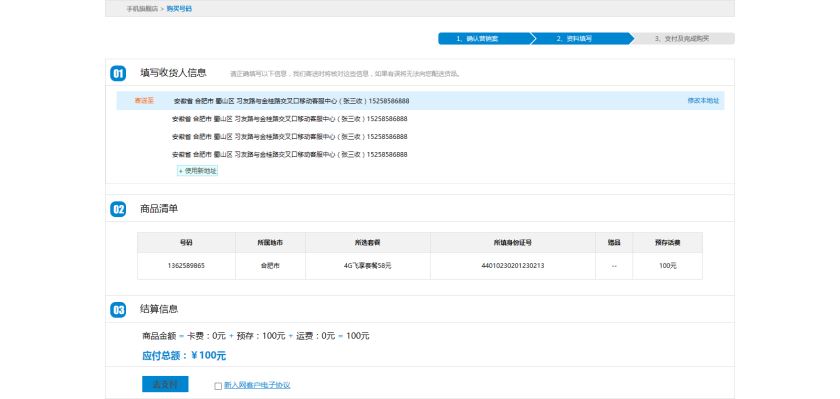Viewport: 840px width, 399px height.
Task: Click the phone number 1362589865 cell
Action: coord(186,266)
